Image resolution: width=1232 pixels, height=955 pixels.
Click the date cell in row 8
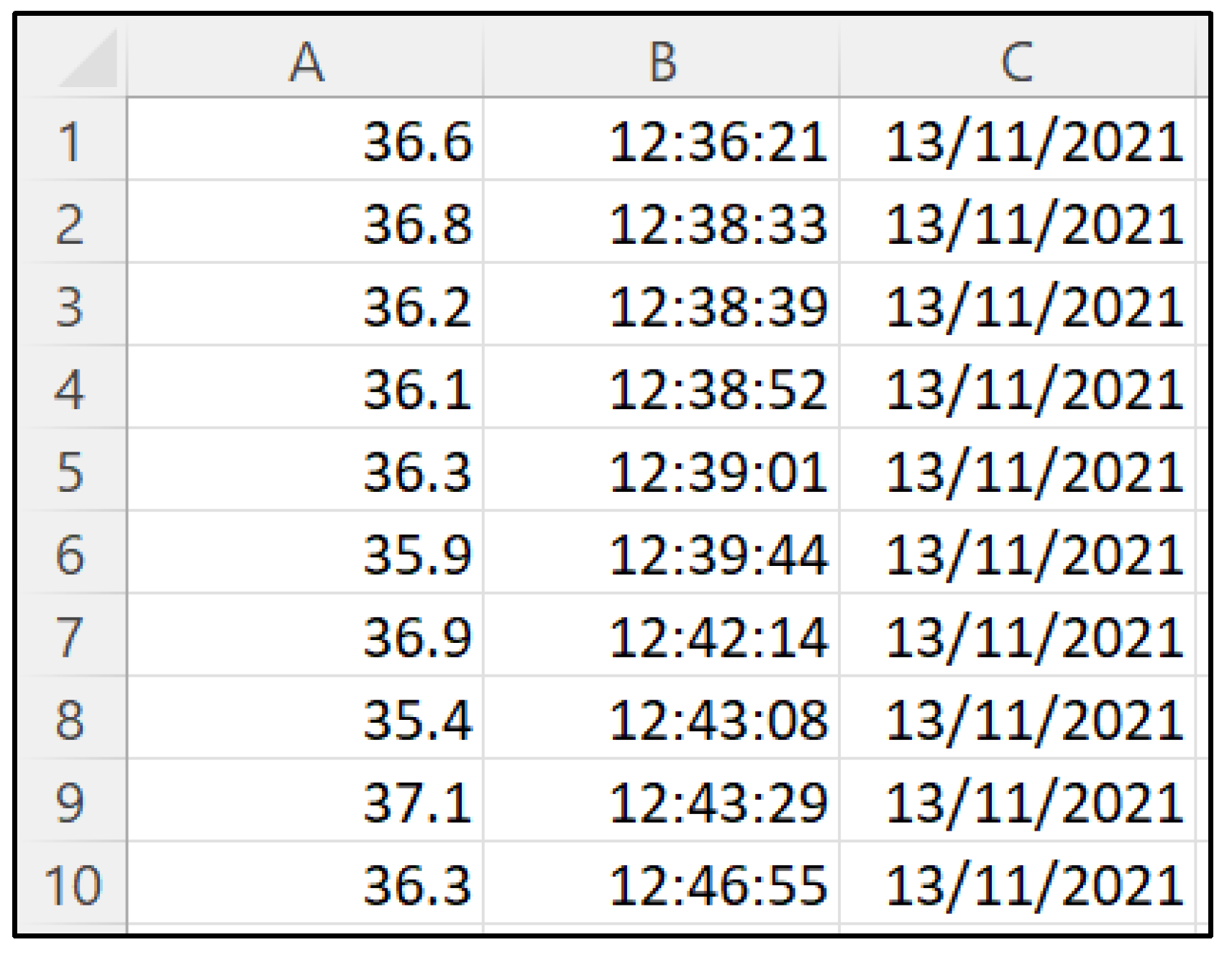pos(1034,720)
